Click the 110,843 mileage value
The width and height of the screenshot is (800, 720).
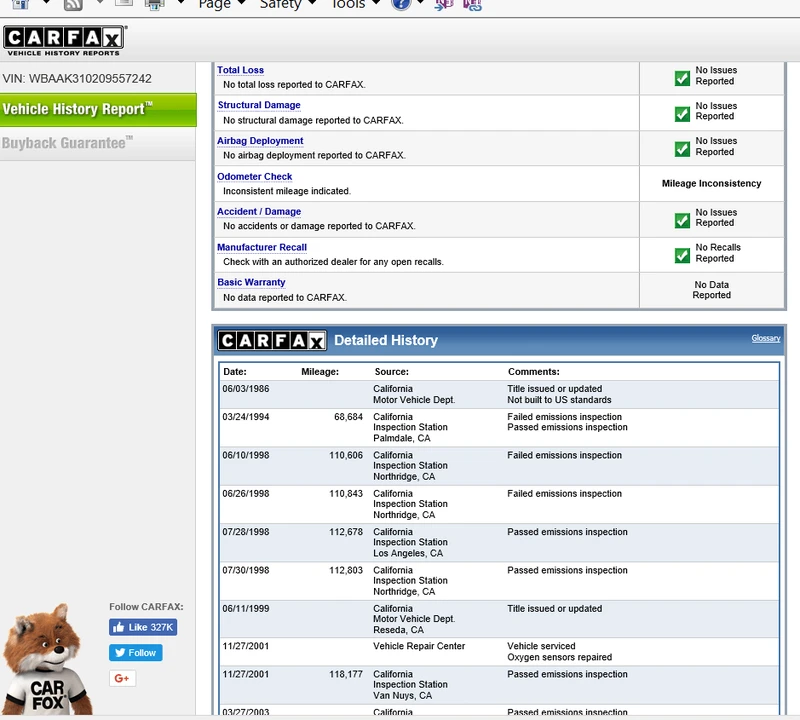346,494
